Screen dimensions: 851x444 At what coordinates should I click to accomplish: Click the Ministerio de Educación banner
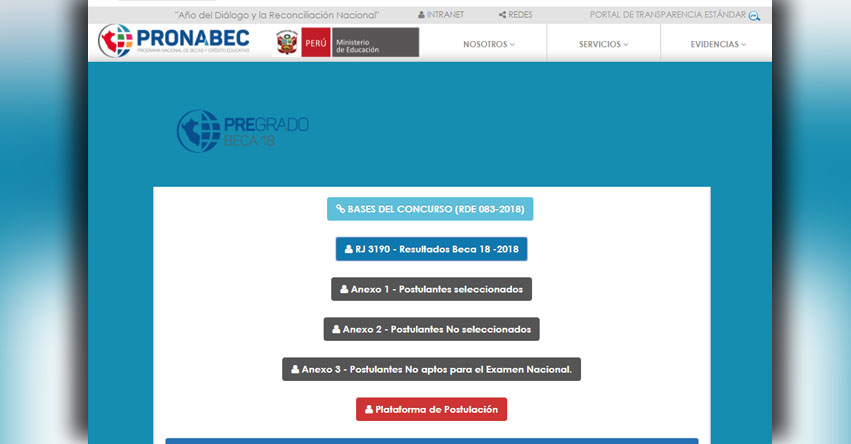point(376,42)
